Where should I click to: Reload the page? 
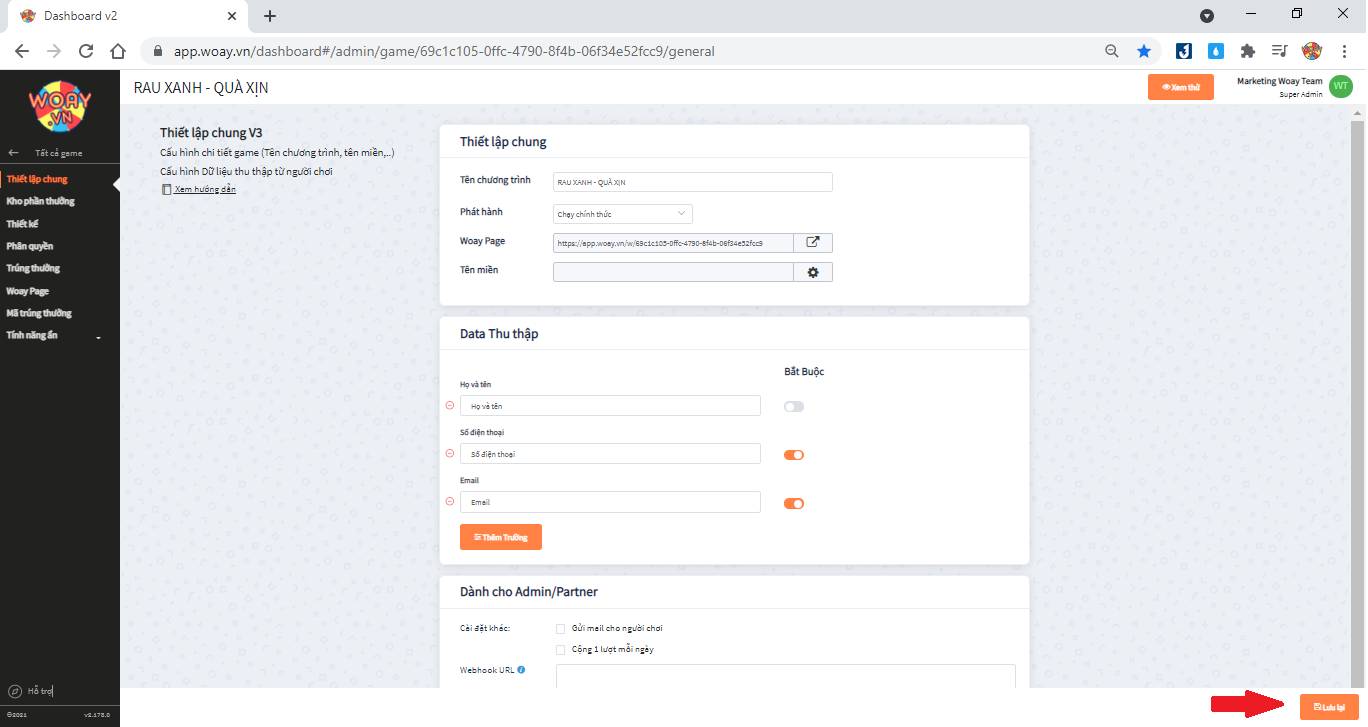pos(86,51)
